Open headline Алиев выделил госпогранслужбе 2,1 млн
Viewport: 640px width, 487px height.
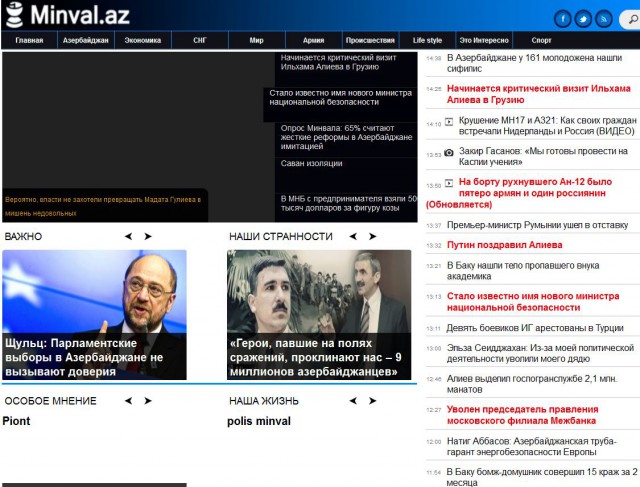(x=531, y=384)
